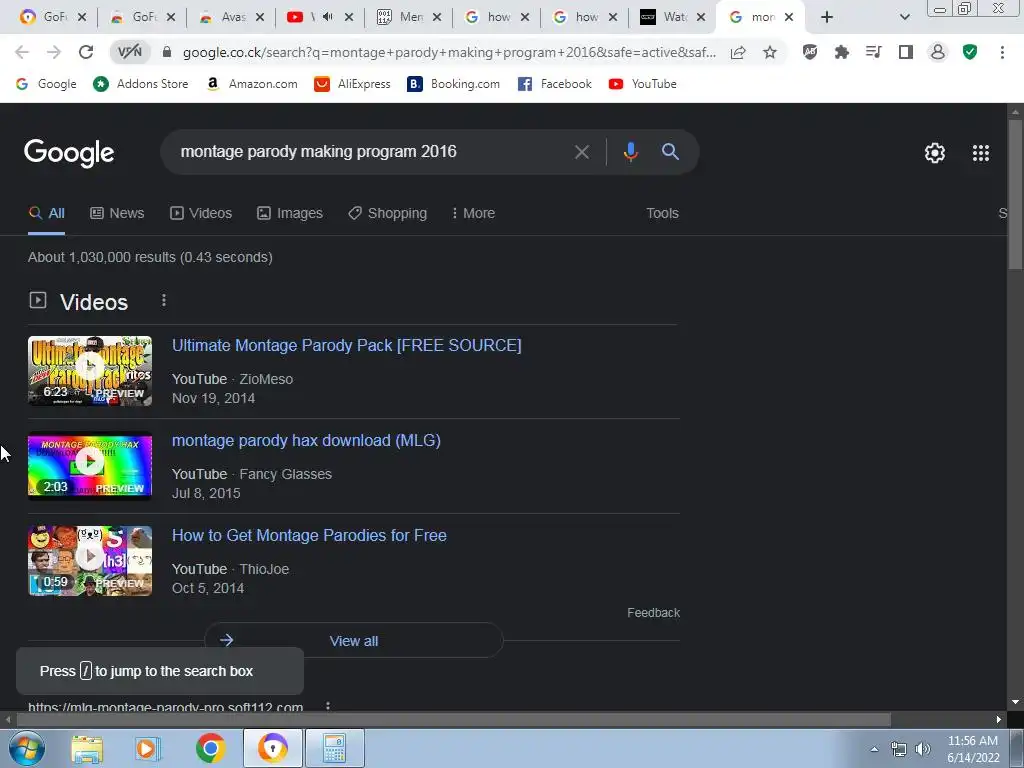The width and height of the screenshot is (1024, 768).
Task: Open the Extensions puzzle piece menu
Action: (x=842, y=52)
